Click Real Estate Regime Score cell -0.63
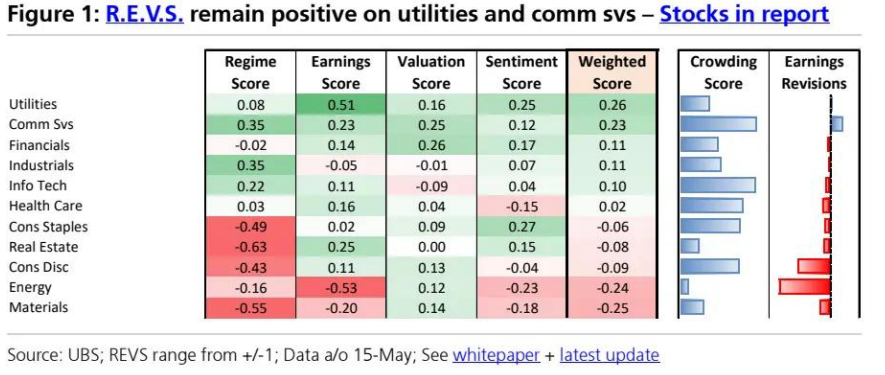The height and width of the screenshot is (375, 885). [x=250, y=247]
